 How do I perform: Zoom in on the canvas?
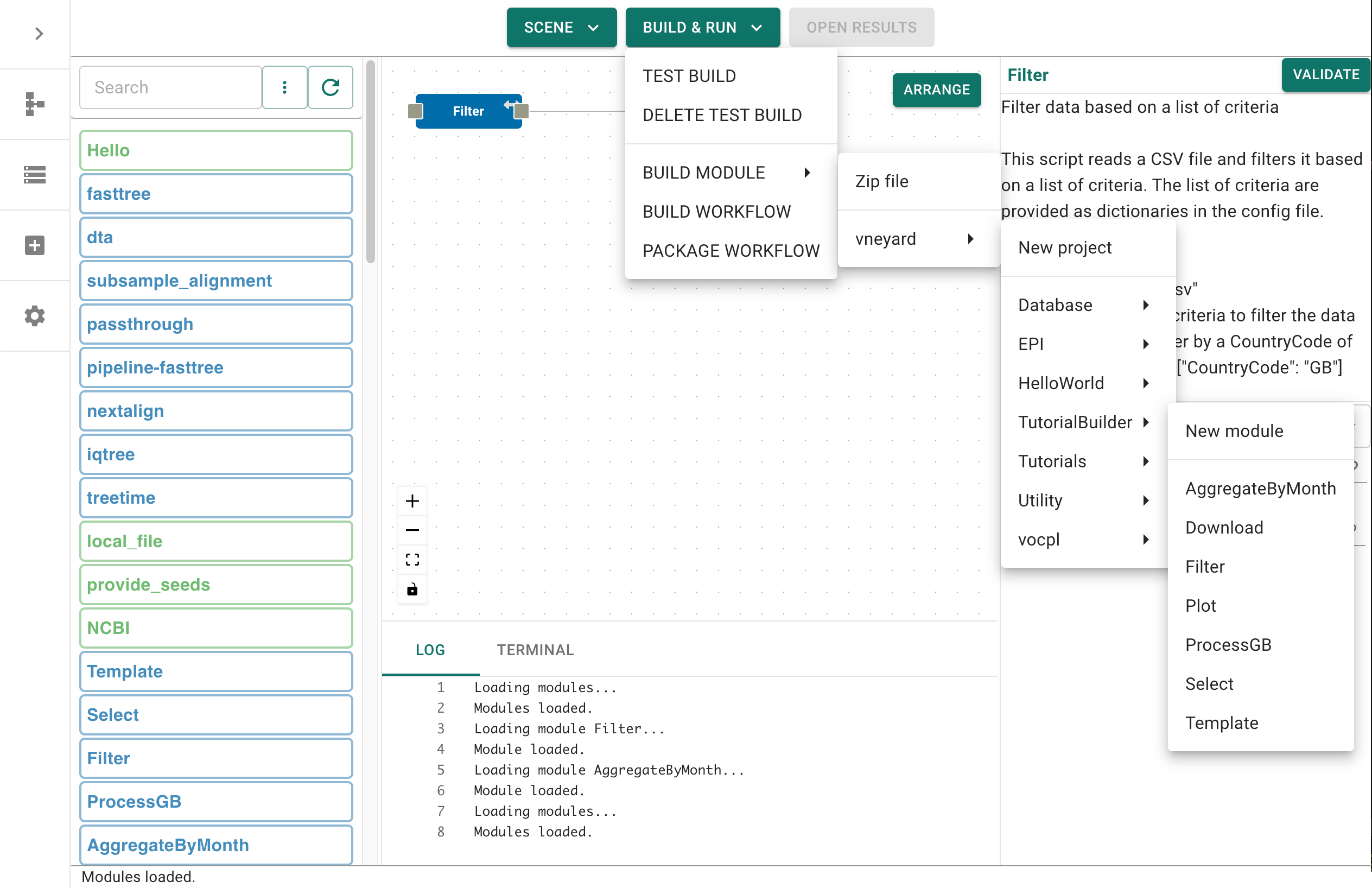click(412, 500)
